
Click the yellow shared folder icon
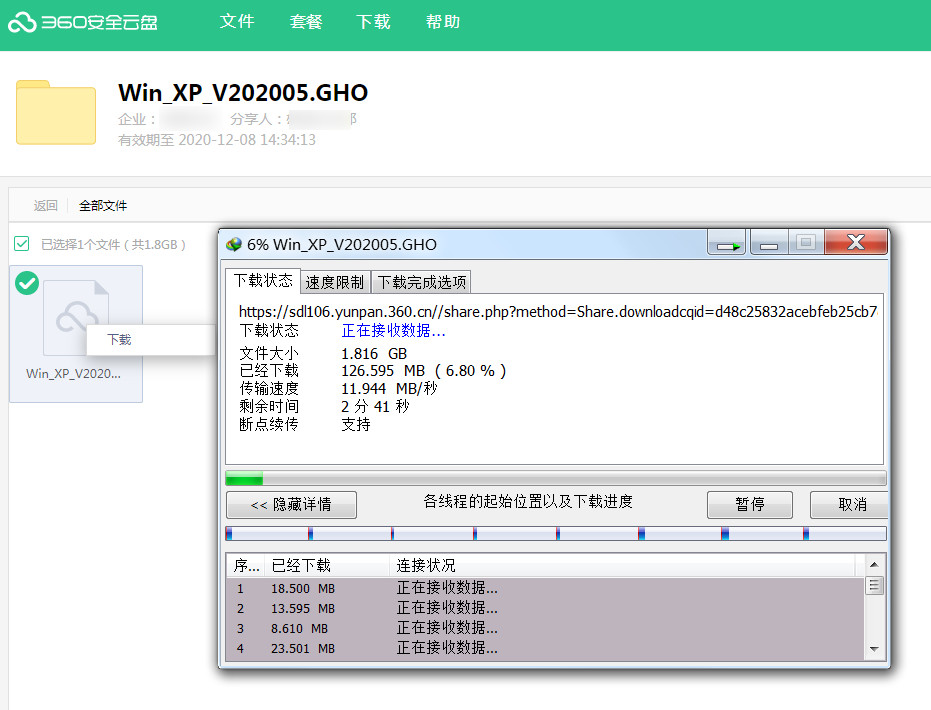point(56,112)
